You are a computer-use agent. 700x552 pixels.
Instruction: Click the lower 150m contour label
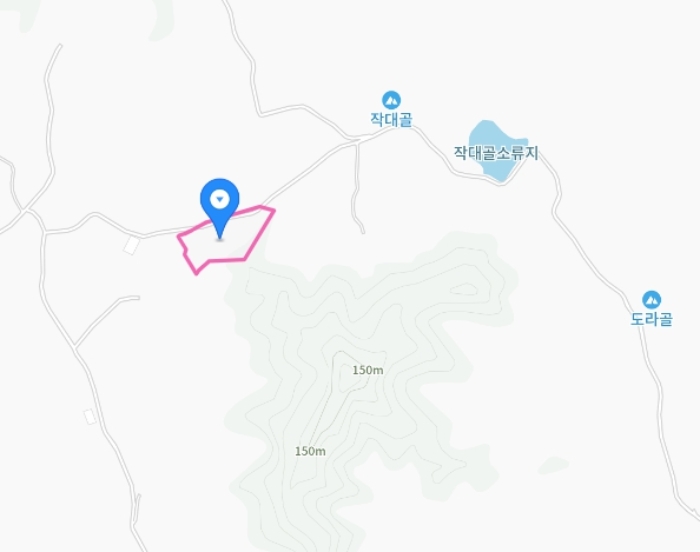pyautogui.click(x=310, y=451)
